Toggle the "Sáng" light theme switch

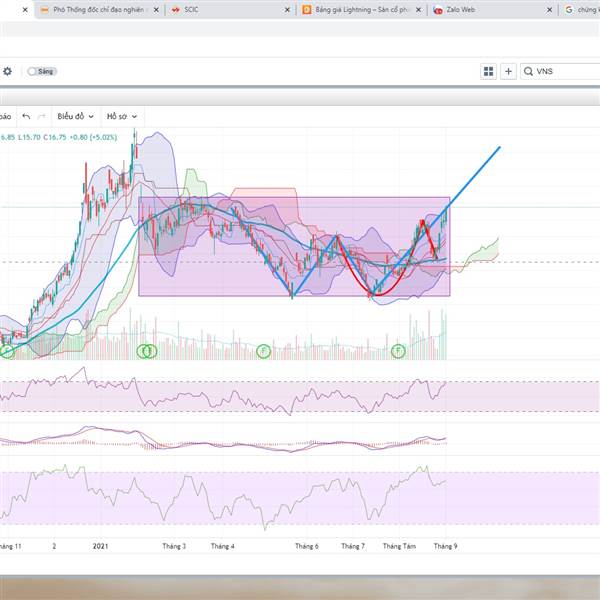click(x=42, y=72)
